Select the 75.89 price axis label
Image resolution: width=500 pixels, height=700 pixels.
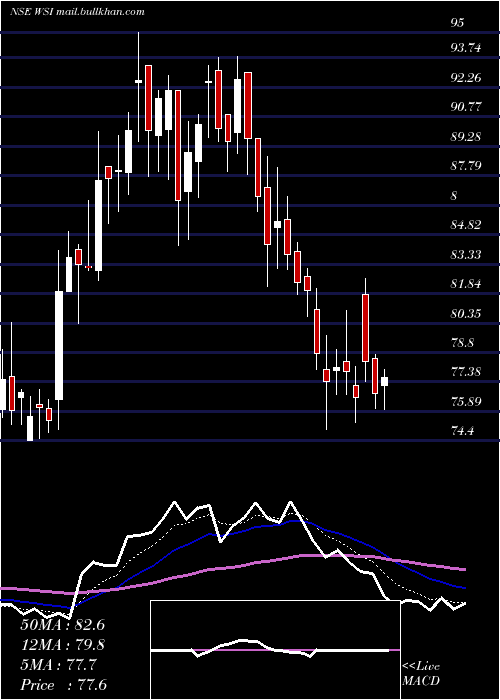tap(466, 401)
